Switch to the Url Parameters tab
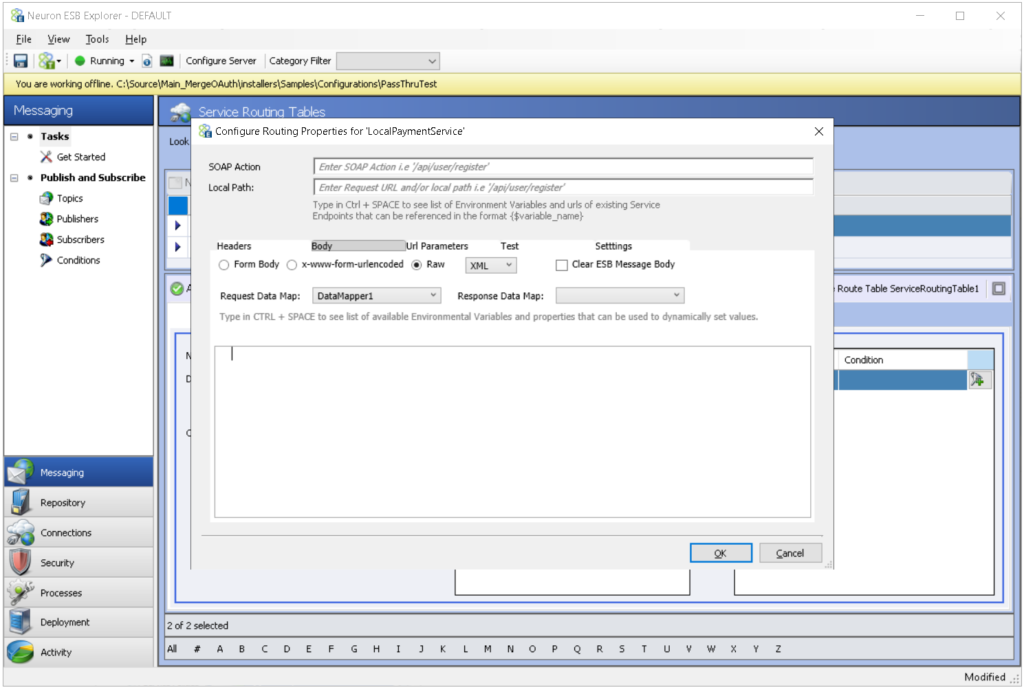The image size is (1024, 692). (x=437, y=245)
